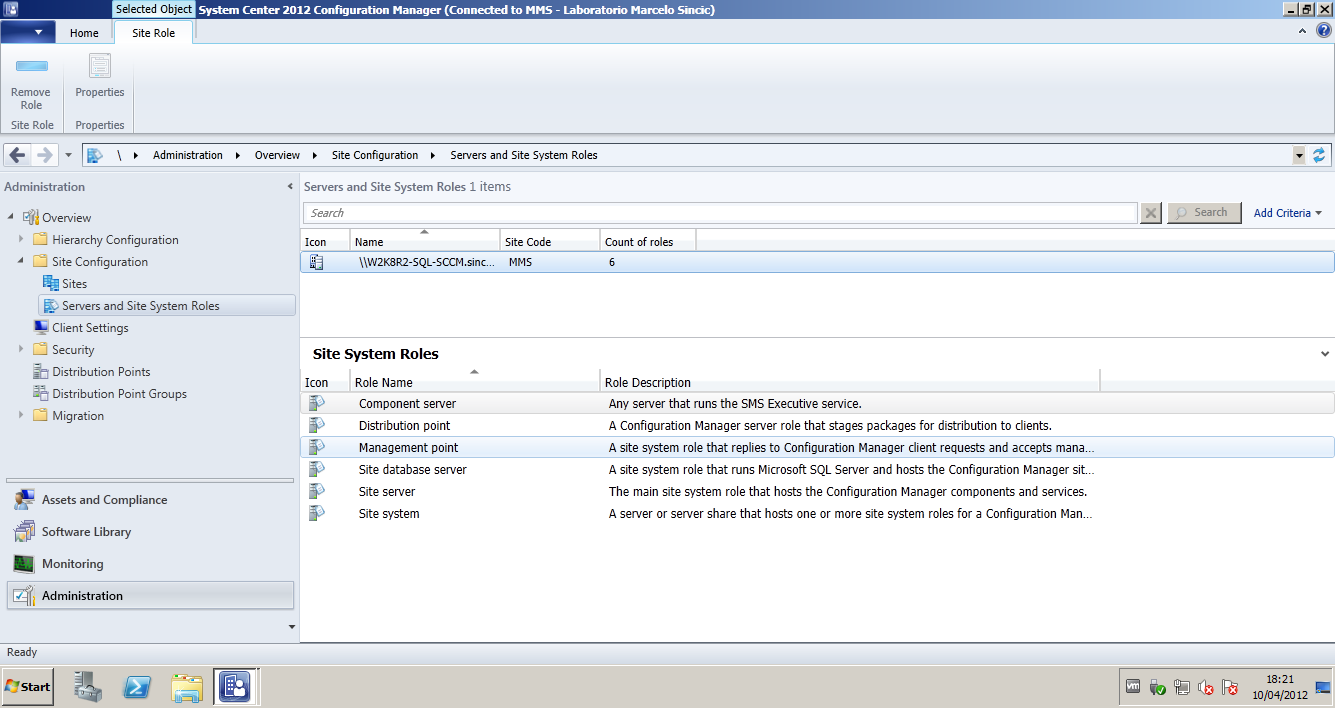
Task: Switch to the Home ribbon tab
Action: (84, 33)
